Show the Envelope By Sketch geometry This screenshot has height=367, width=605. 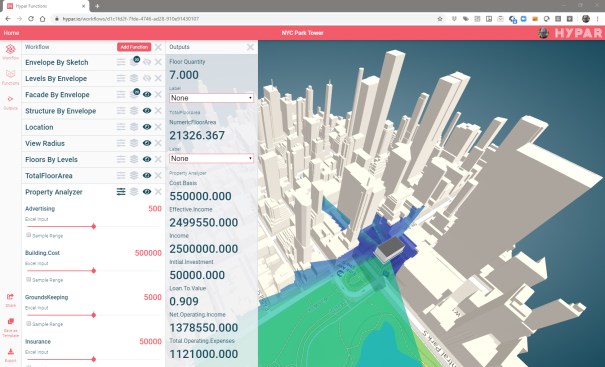(x=147, y=62)
